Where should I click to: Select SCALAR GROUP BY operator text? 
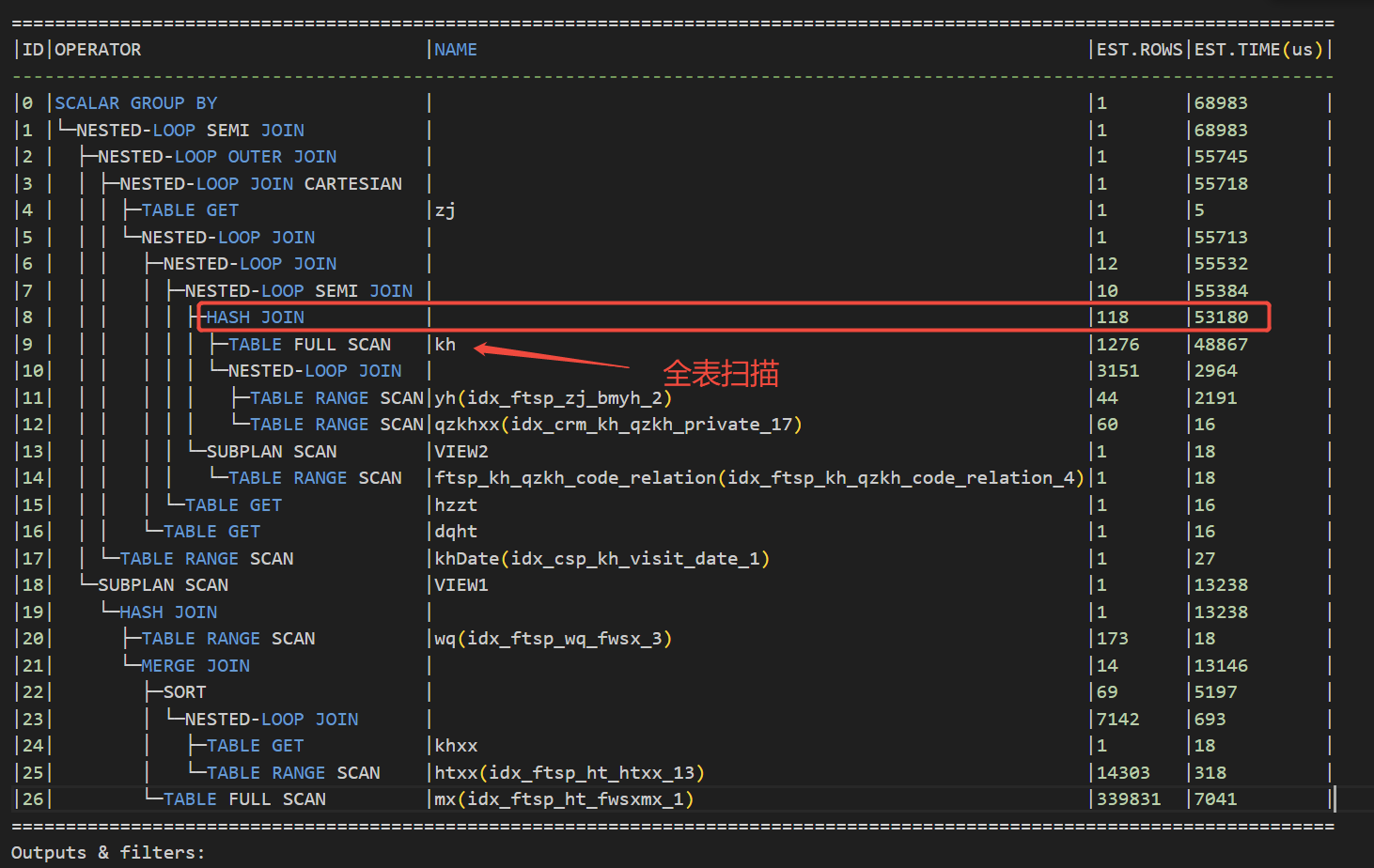point(136,103)
